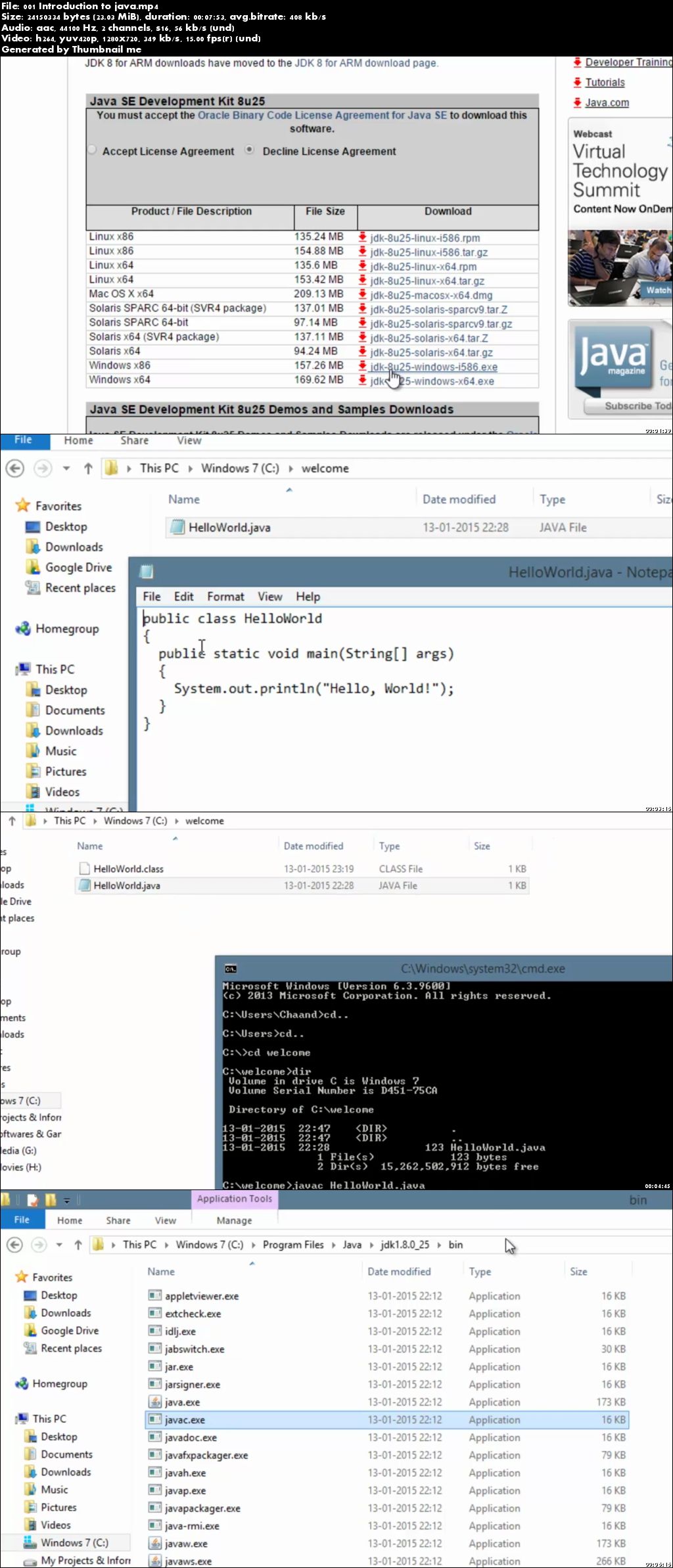Screen dimensions: 673x1568
Task: Click jdk-8u25-windows-x64.exe download link
Action: tap(432, 381)
